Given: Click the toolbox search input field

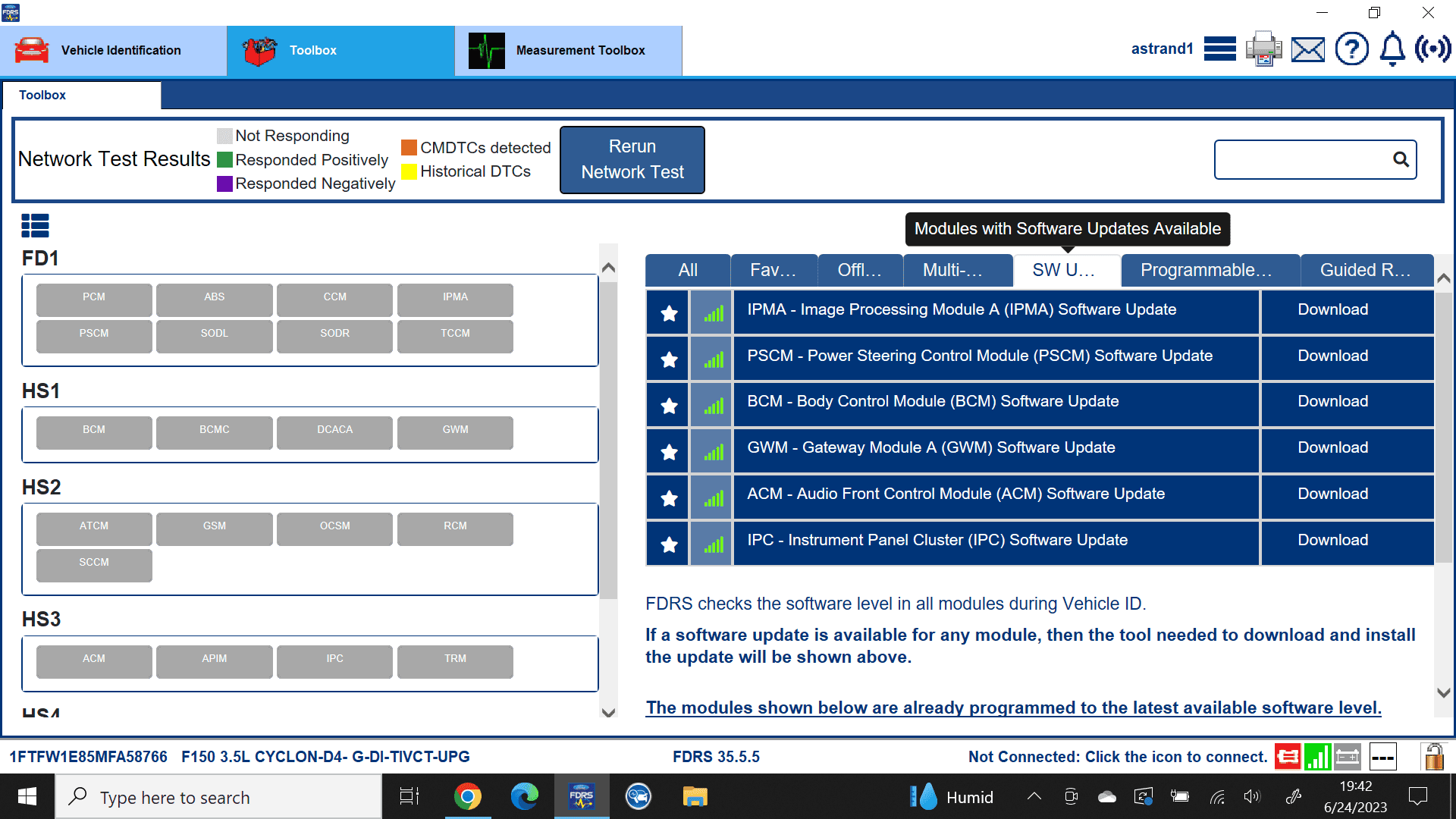Looking at the screenshot, I should coord(1301,159).
